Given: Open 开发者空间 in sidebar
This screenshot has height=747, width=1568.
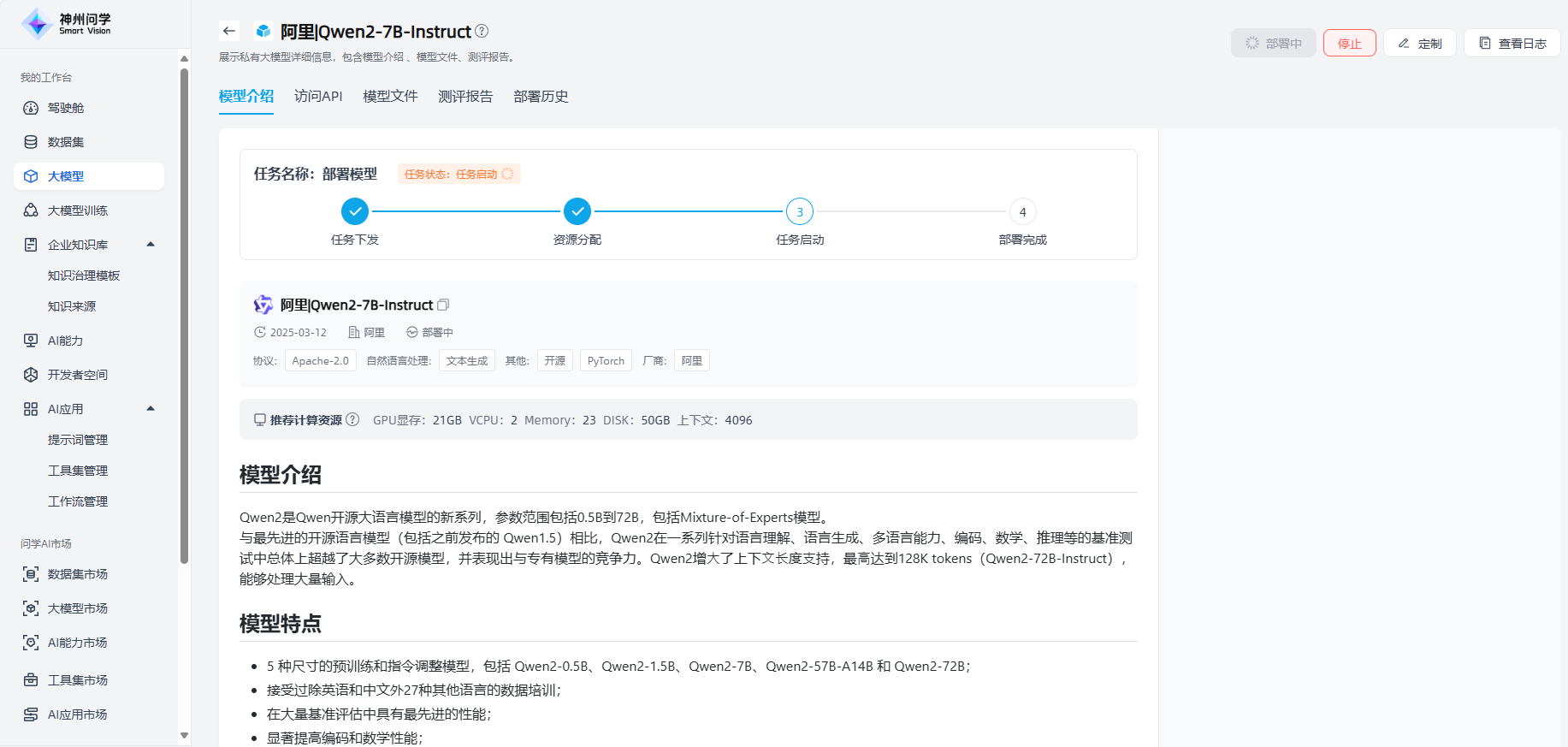Looking at the screenshot, I should pyautogui.click(x=77, y=375).
